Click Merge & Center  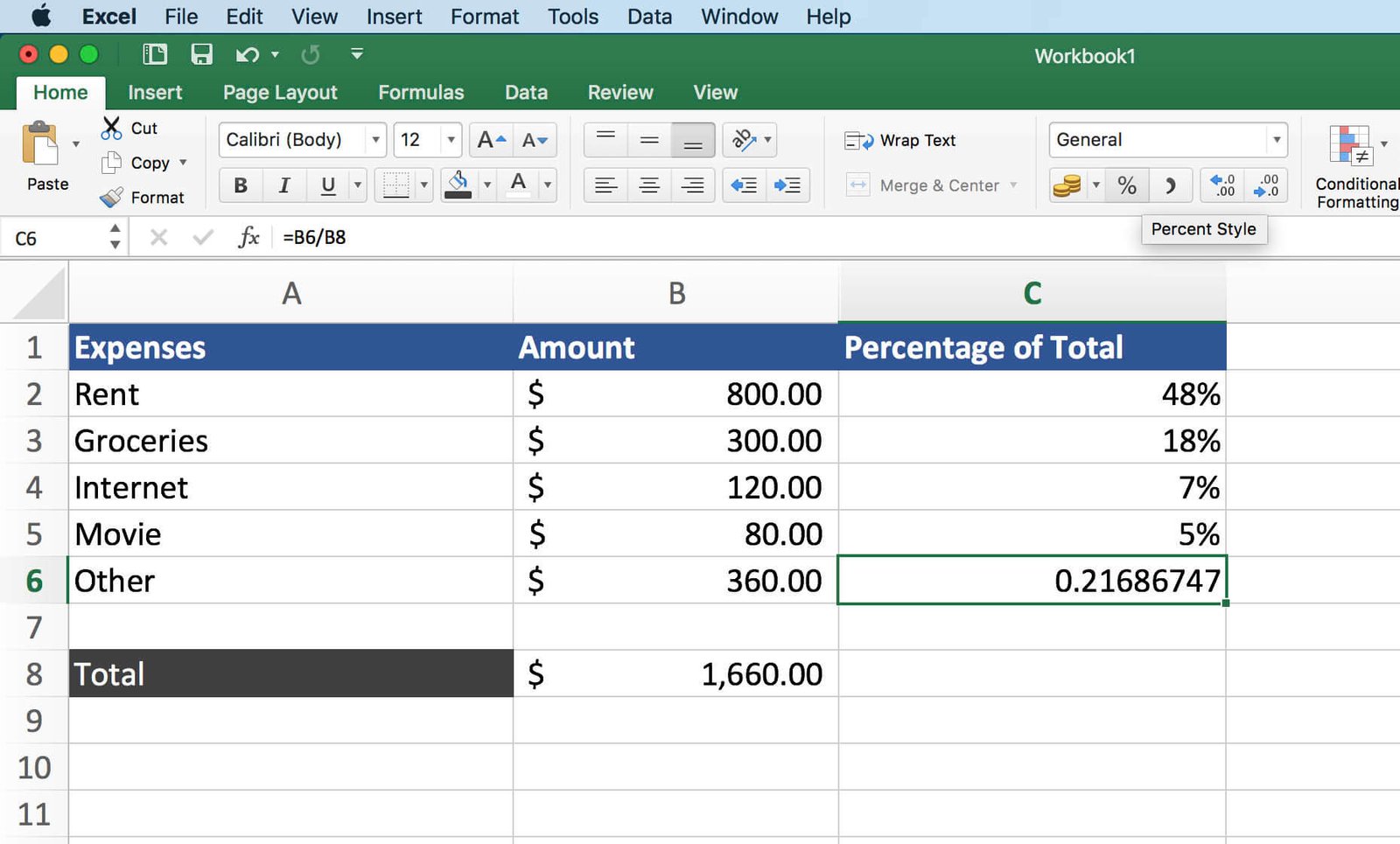click(930, 185)
